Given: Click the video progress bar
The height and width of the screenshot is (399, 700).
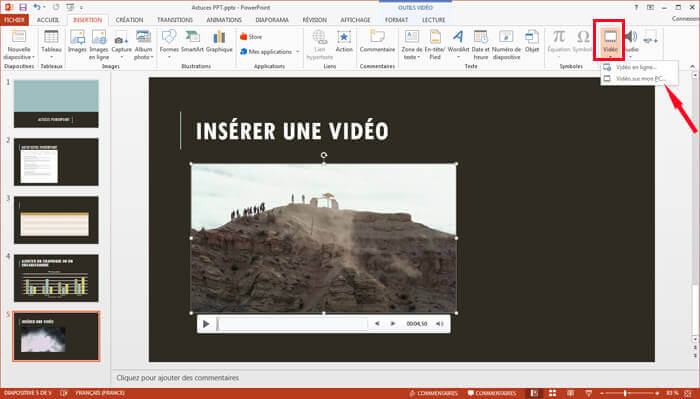Looking at the screenshot, I should tap(292, 324).
